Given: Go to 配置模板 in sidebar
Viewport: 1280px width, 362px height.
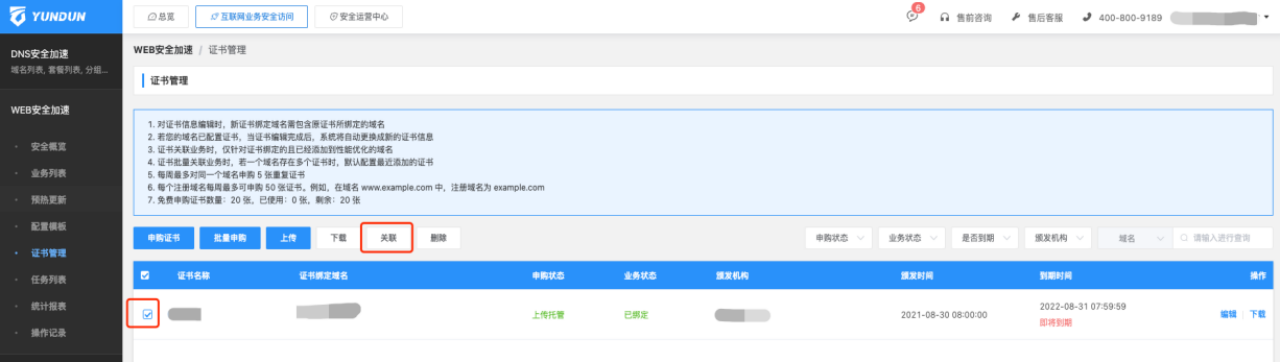Looking at the screenshot, I should tap(48, 226).
